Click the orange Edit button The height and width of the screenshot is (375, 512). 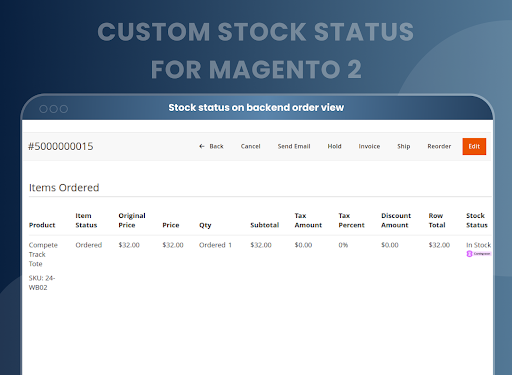point(474,146)
